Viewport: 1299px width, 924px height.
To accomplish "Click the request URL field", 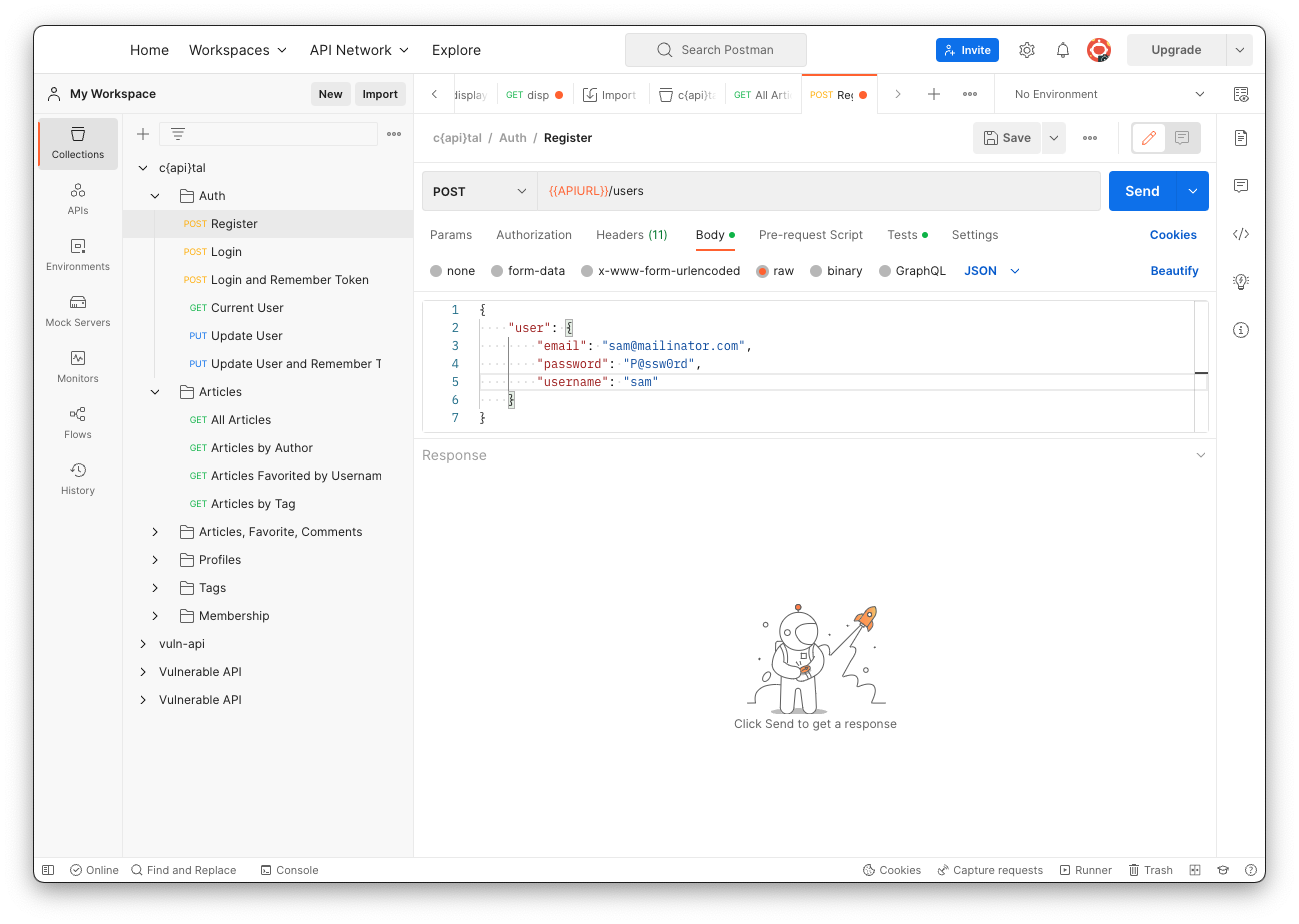I will point(819,191).
